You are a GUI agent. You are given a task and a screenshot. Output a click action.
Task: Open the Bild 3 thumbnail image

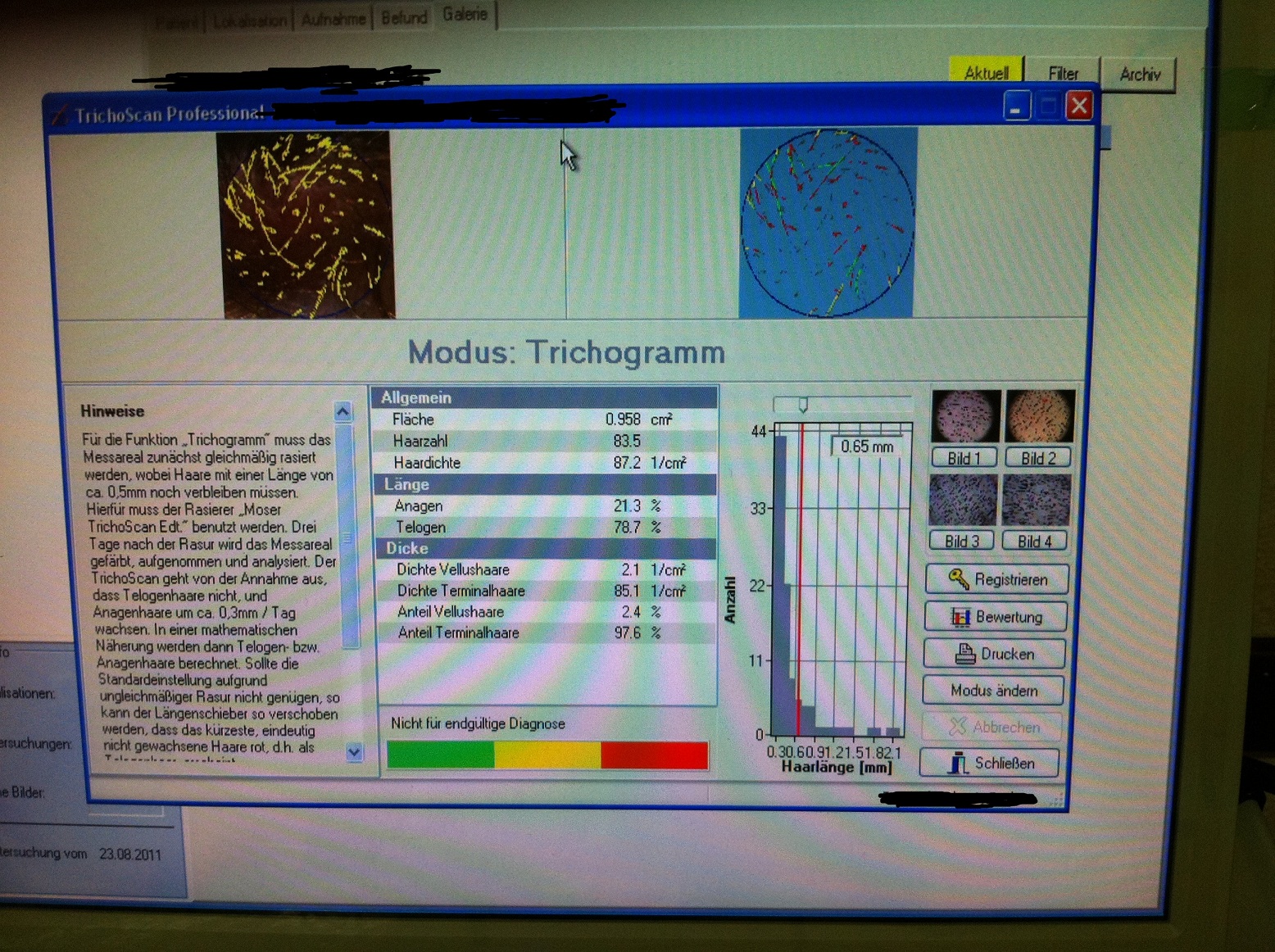963,500
